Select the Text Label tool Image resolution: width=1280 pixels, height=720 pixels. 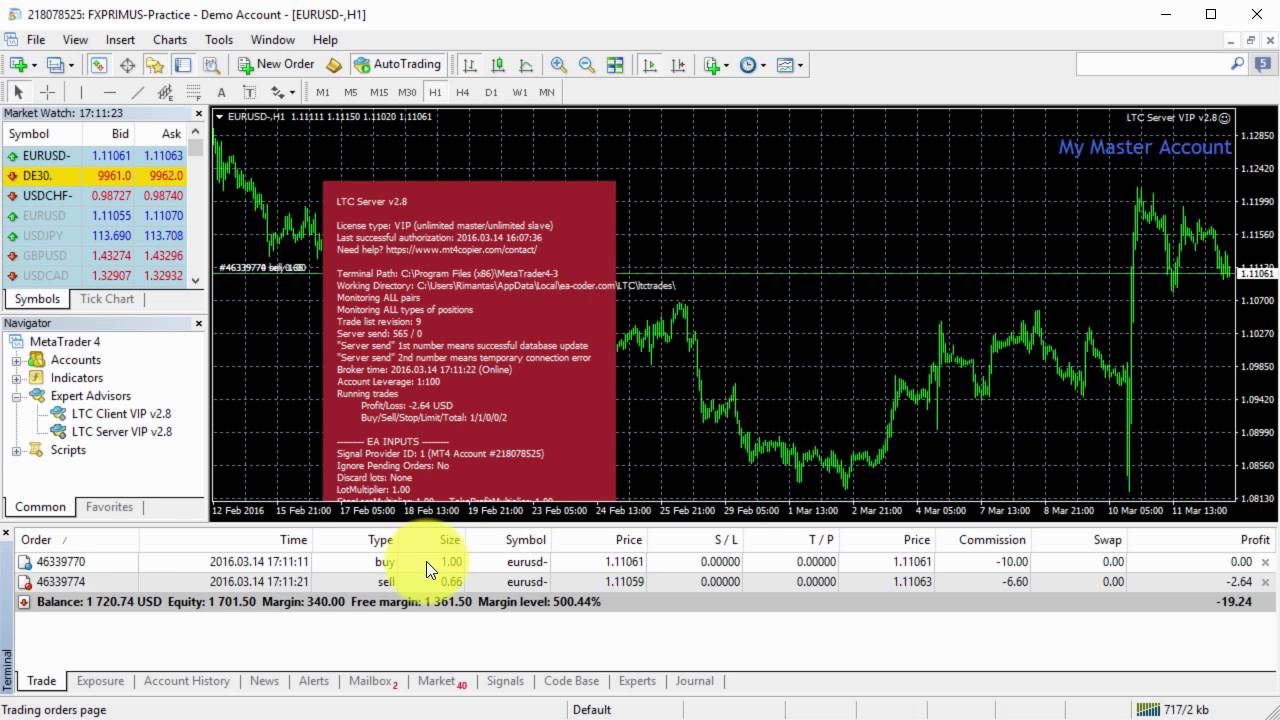point(249,92)
